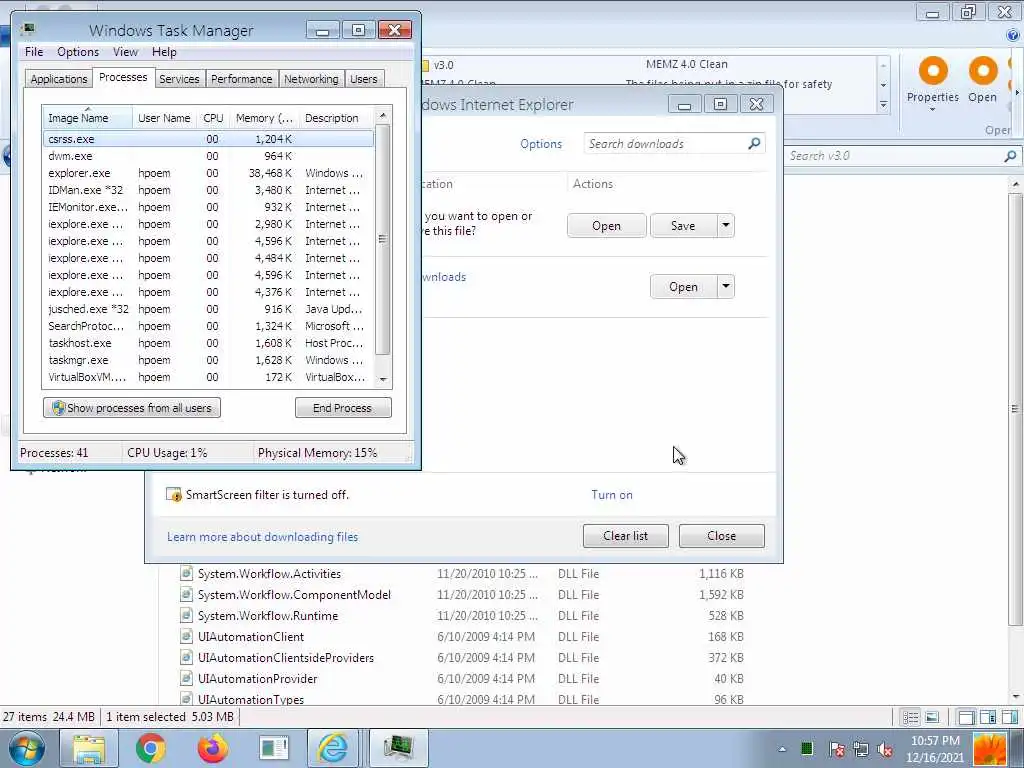
Task: Click the End Process button
Action: 343,408
